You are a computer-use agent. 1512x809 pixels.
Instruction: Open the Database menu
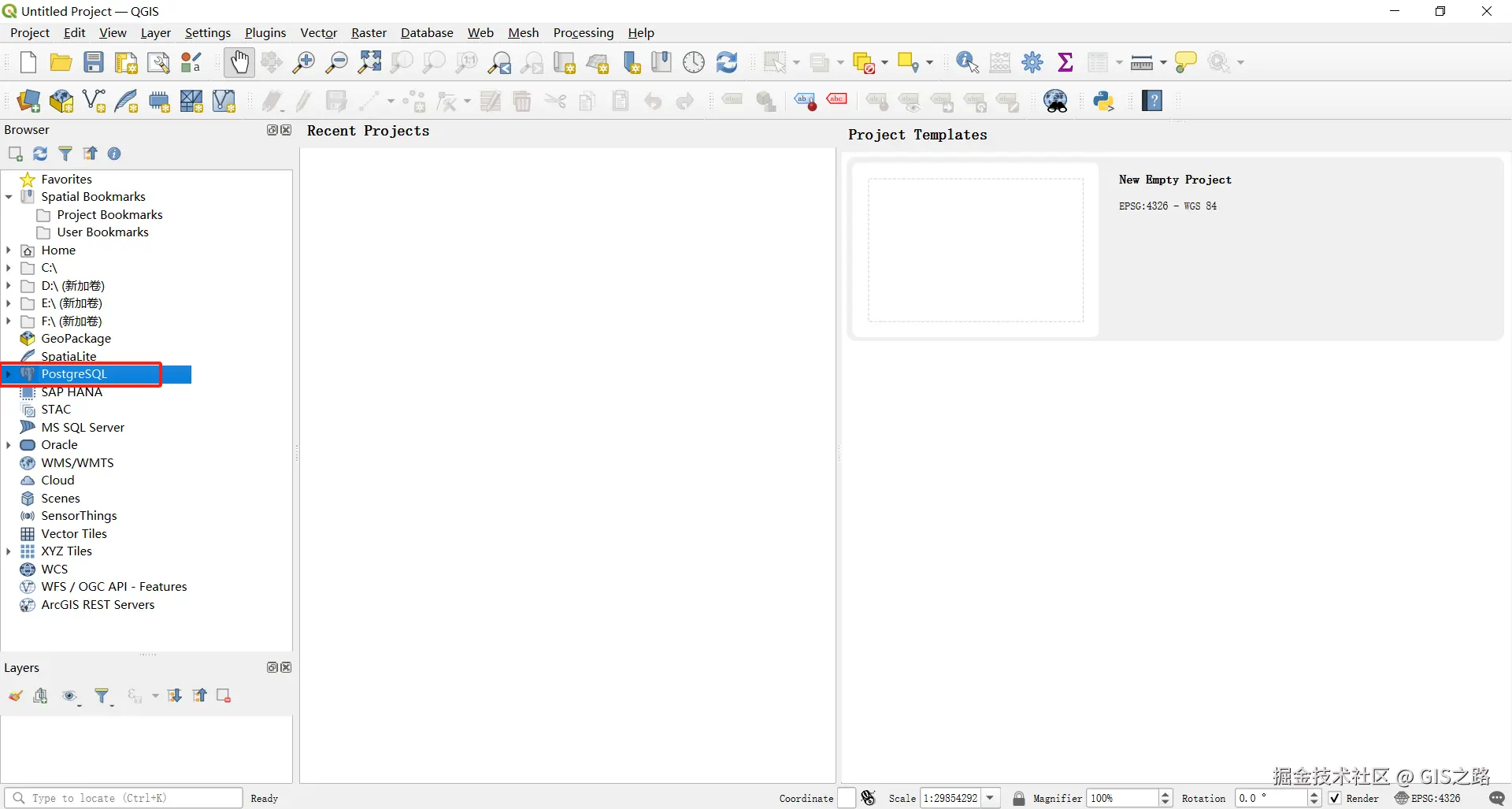coord(427,32)
